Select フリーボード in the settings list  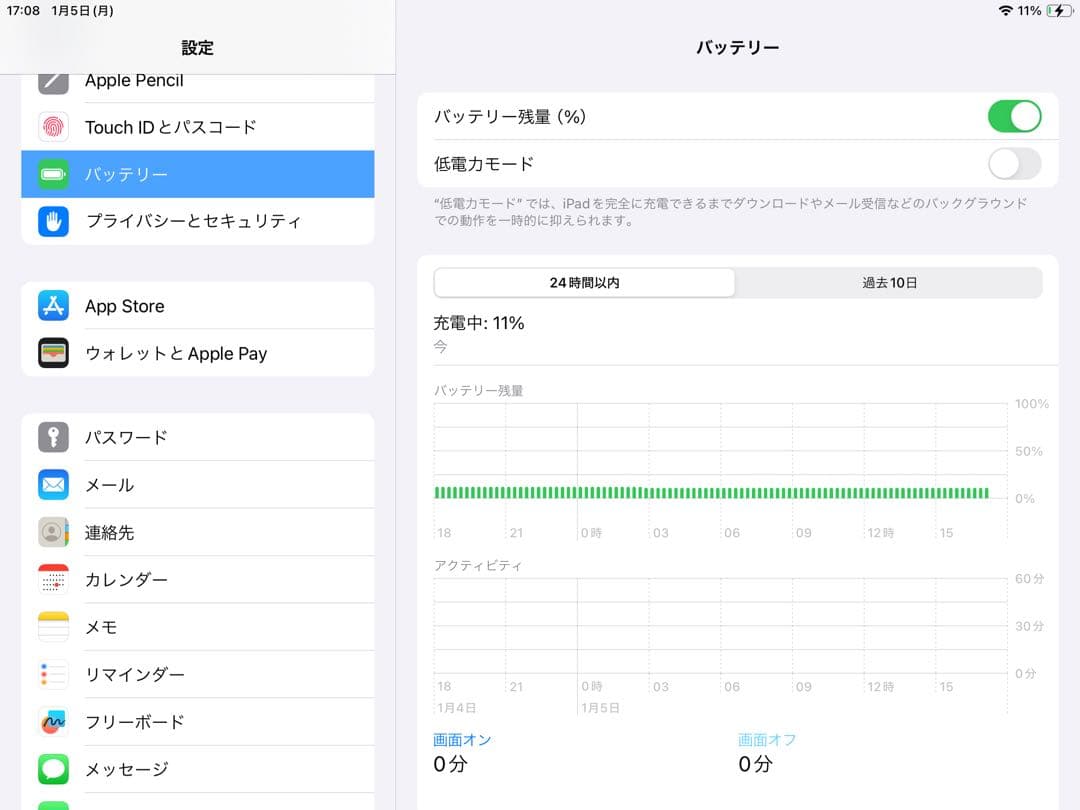[x=52, y=722]
